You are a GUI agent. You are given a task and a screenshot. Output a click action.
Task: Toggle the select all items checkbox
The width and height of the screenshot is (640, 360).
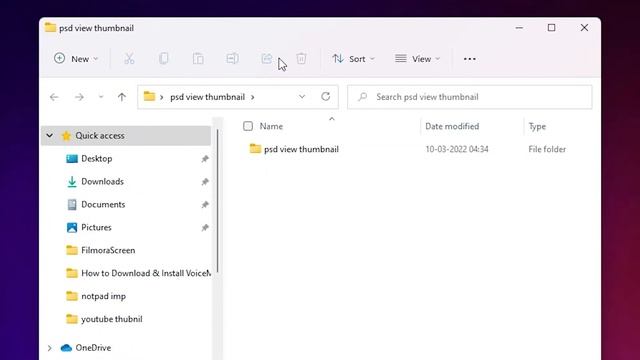[x=248, y=126]
